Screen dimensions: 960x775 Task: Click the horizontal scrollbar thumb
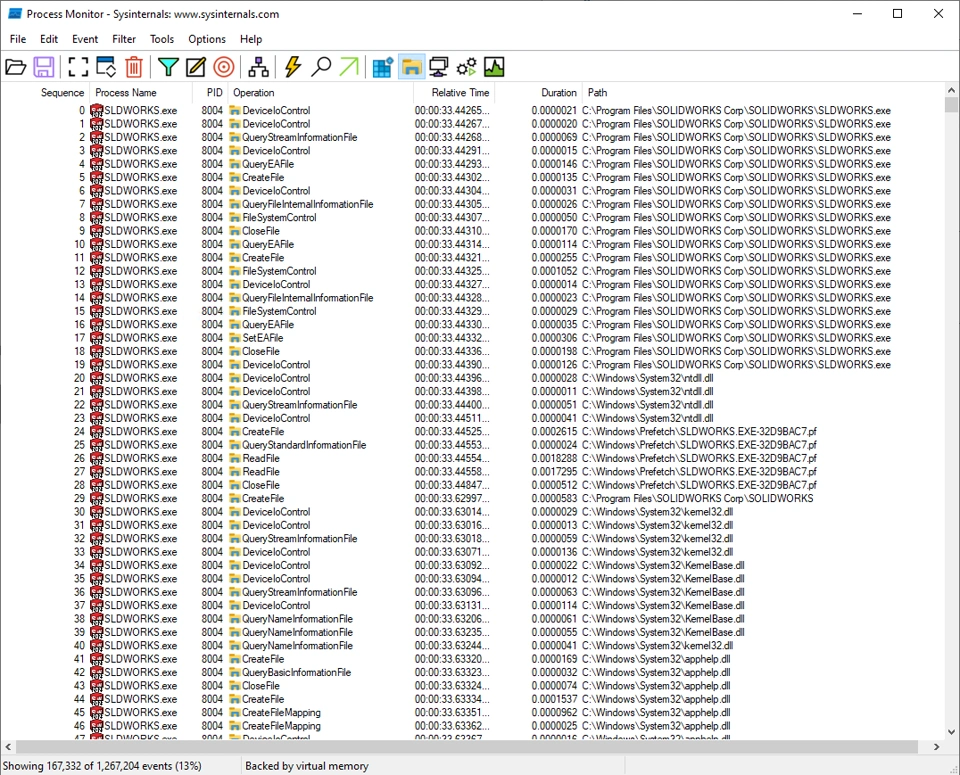[x=467, y=746]
